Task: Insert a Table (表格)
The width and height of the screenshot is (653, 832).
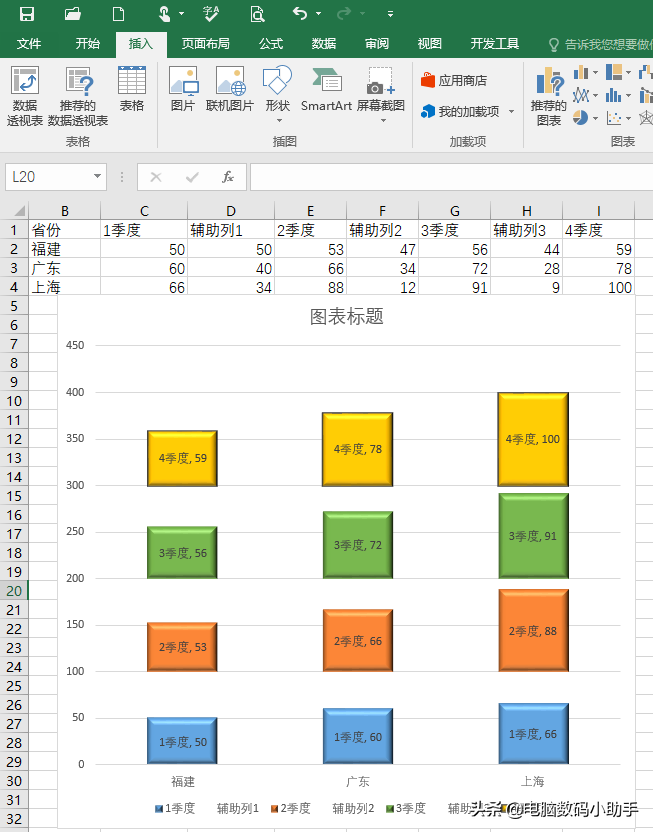Action: pyautogui.click(x=132, y=89)
